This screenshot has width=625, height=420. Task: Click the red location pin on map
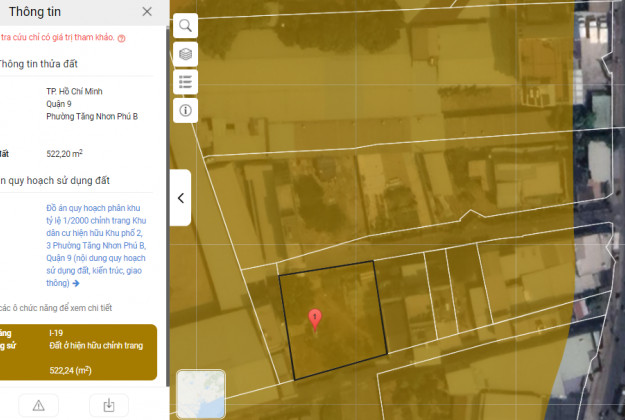[x=315, y=319]
